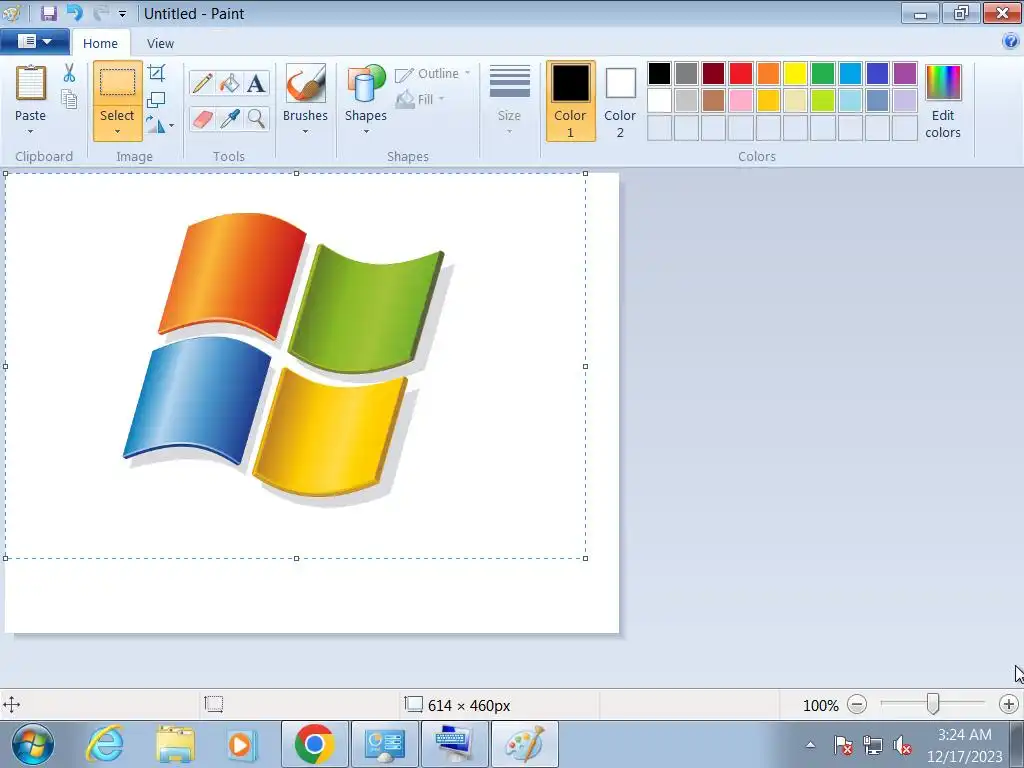Click the Save icon in quick access toolbar
Viewport: 1024px width, 768px height.
tap(48, 12)
